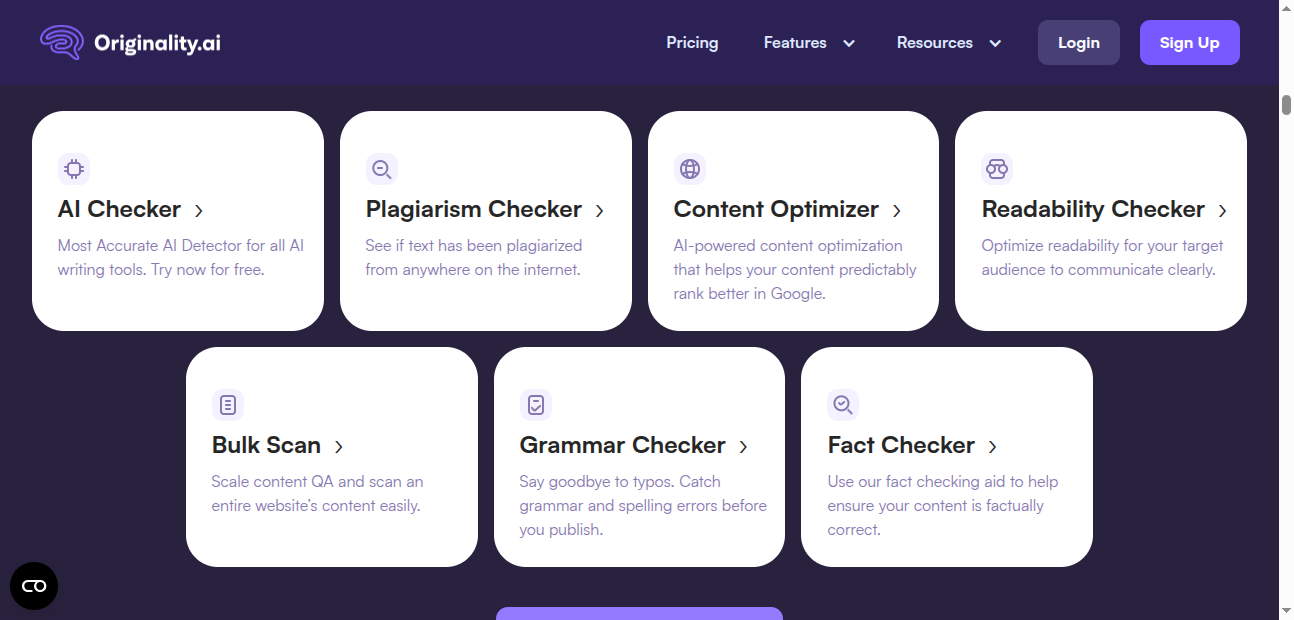Select the Bulk Scan document icon
Image resolution: width=1294 pixels, height=620 pixels.
[x=228, y=405]
